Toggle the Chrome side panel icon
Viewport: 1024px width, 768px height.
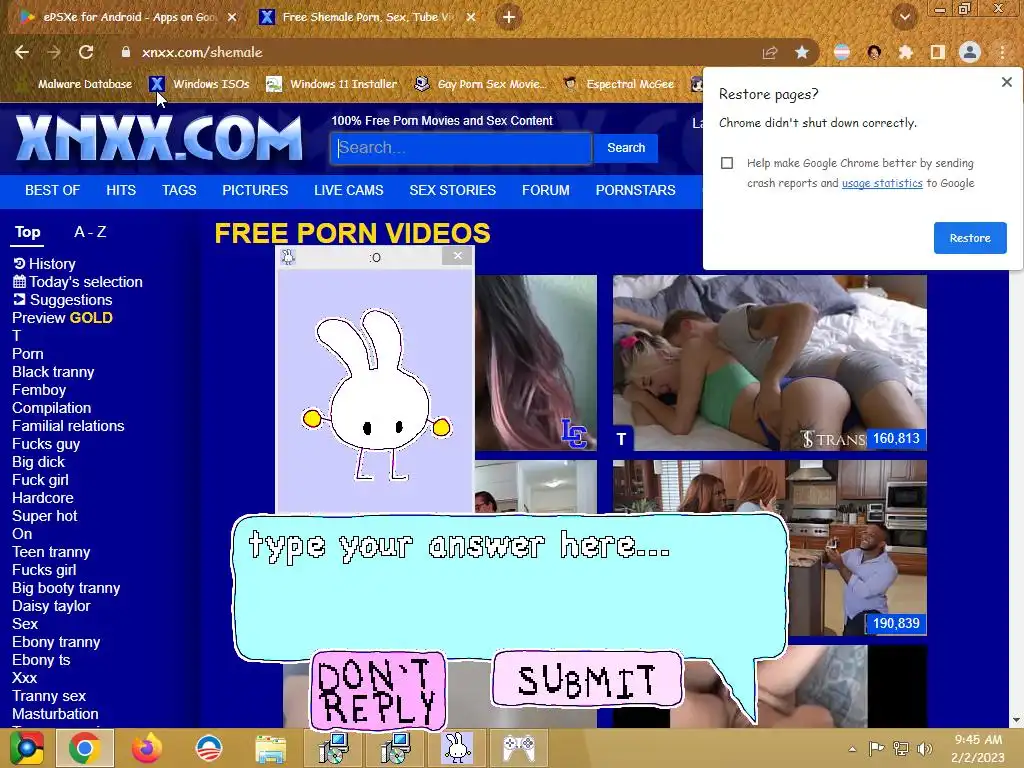tap(938, 52)
